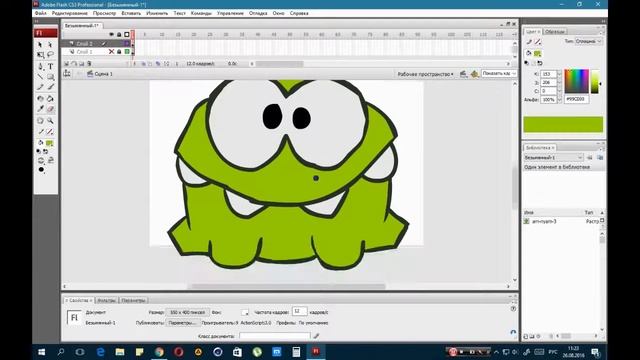Toggle the Onion Skin button in timeline
The width and height of the screenshot is (640, 360).
[143, 64]
